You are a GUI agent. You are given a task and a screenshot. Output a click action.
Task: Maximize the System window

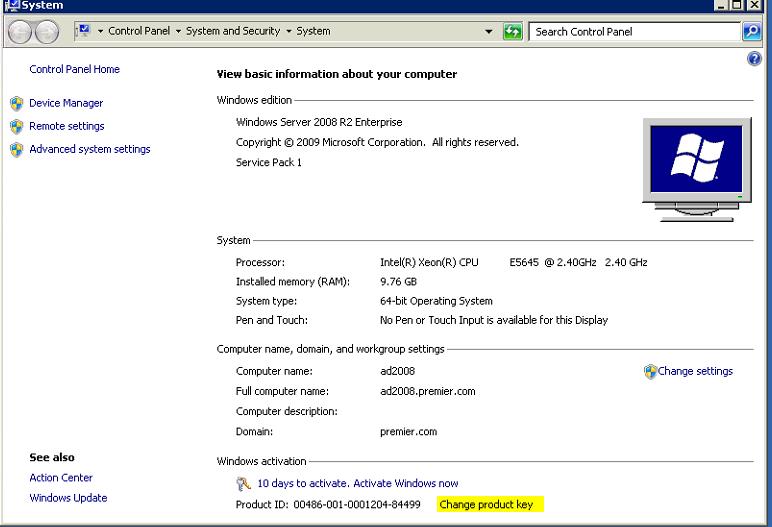737,5
